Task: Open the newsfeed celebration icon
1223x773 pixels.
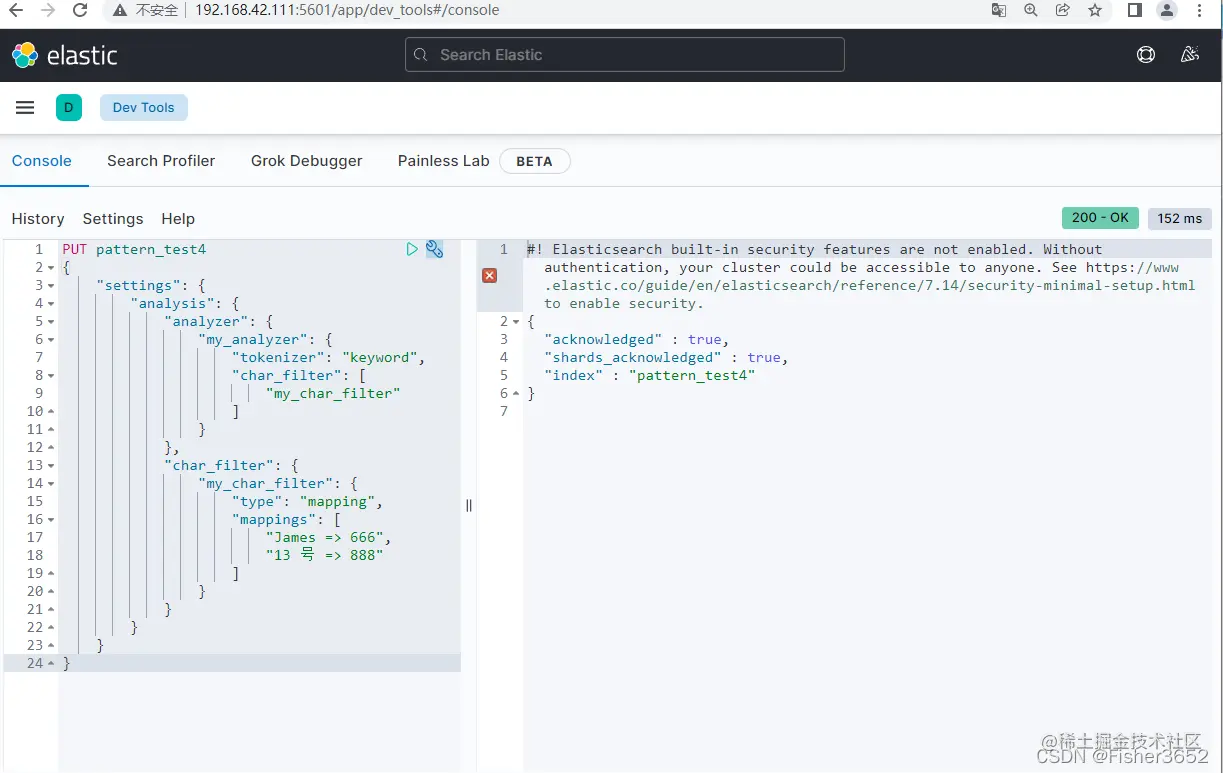Action: click(x=1190, y=55)
